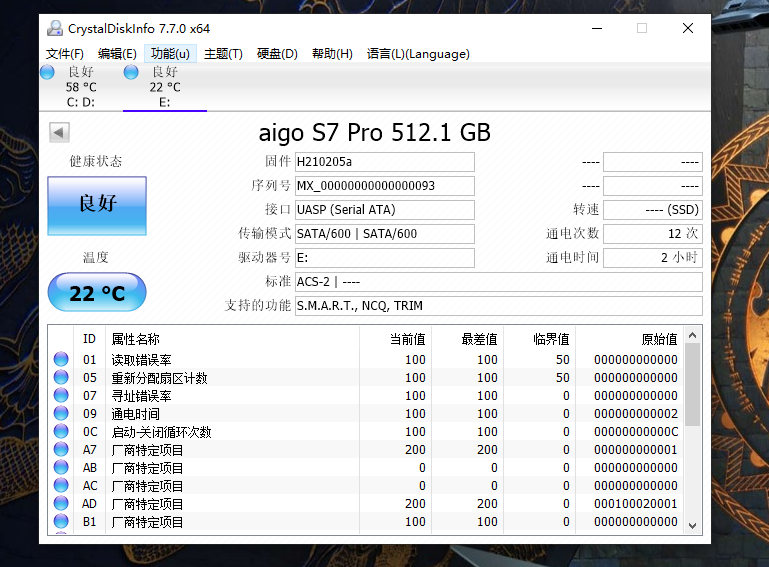Click raw value 000100020001 in AD row
Viewport: 769px width, 567px height.
click(x=636, y=504)
